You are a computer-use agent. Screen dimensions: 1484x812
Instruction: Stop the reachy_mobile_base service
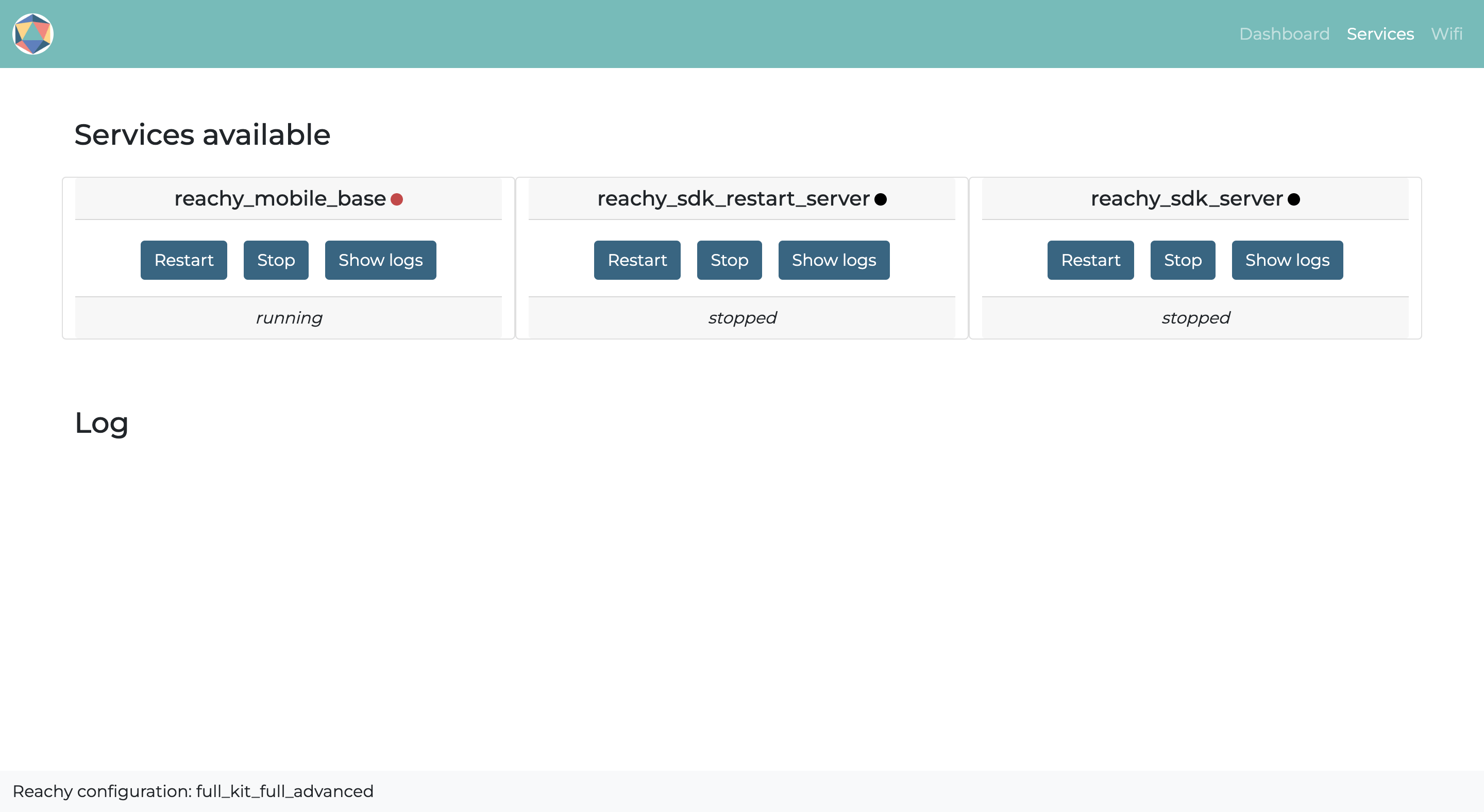click(276, 260)
